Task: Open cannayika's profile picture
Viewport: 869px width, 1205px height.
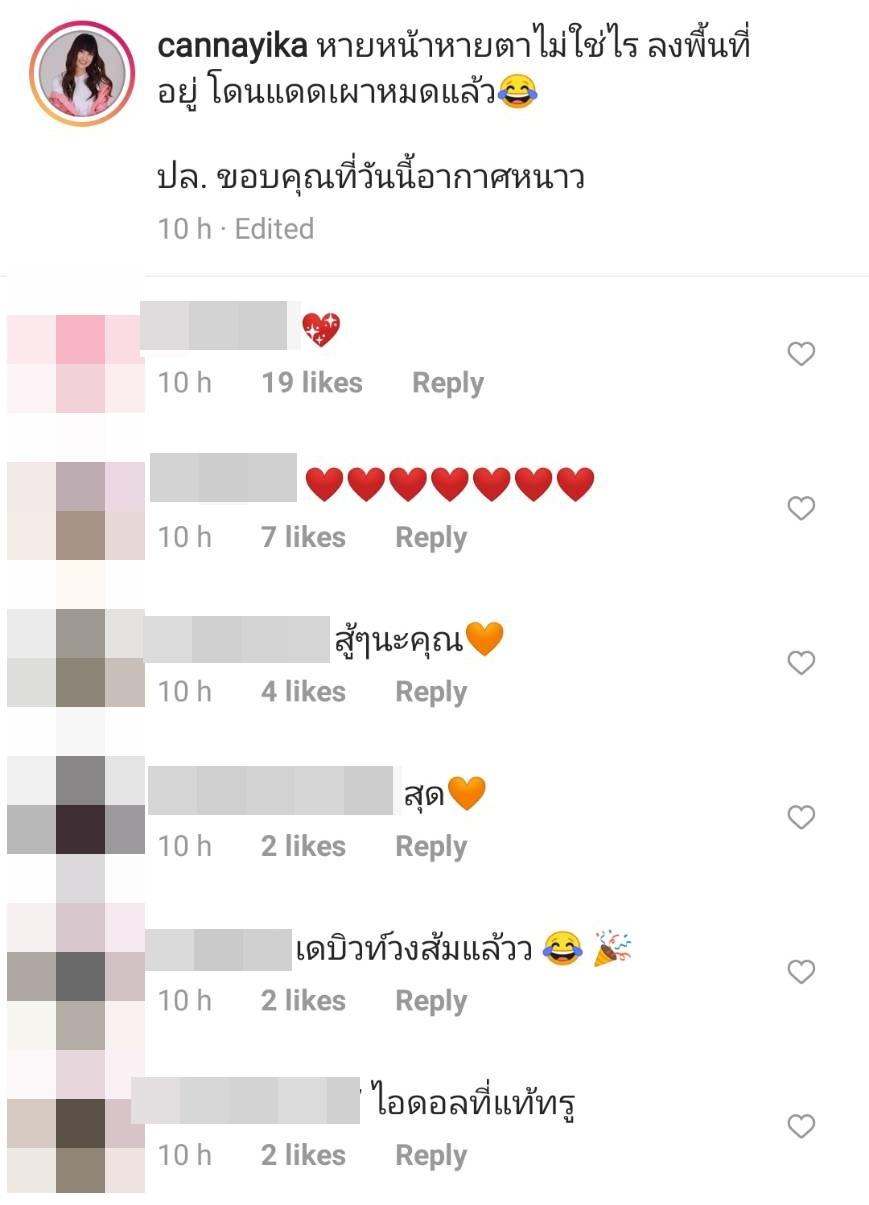Action: point(84,76)
